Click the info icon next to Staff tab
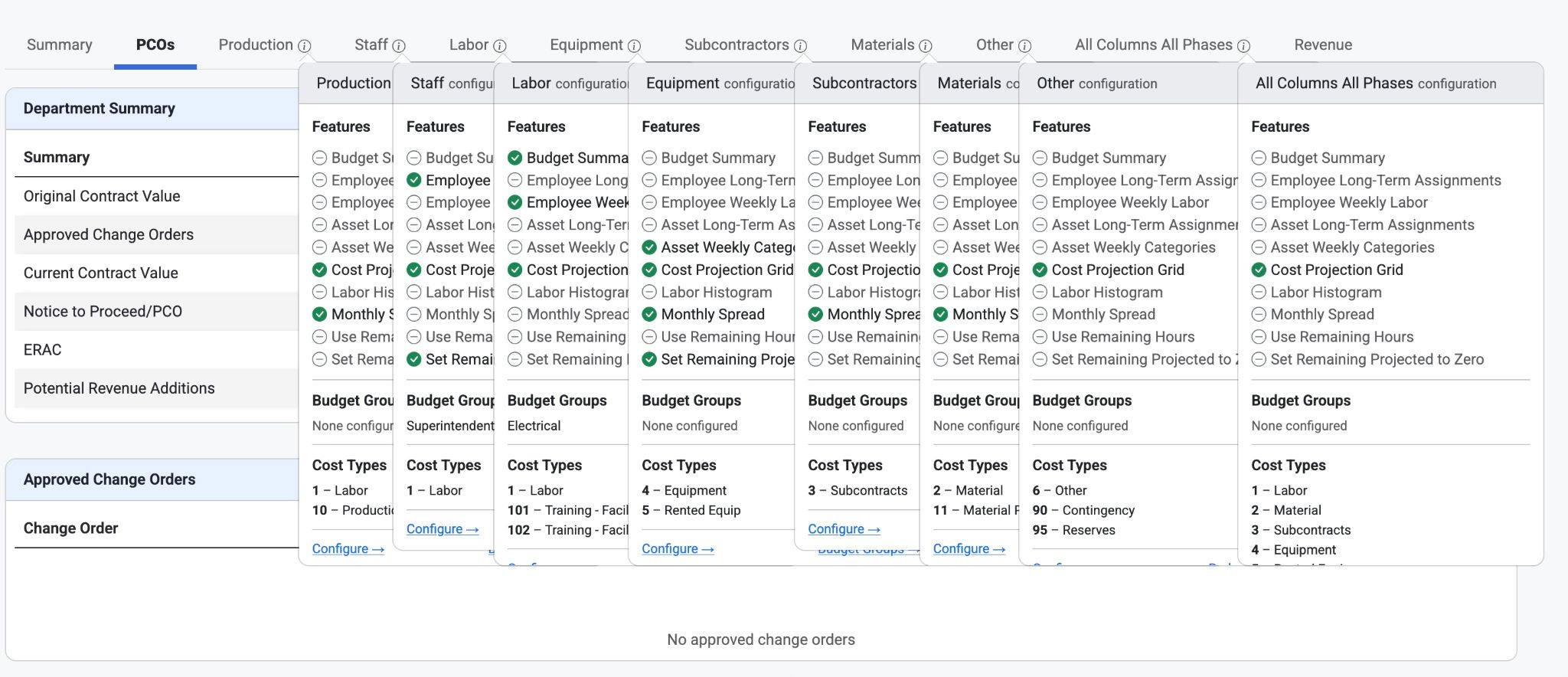The height and width of the screenshot is (677, 1568). [x=399, y=46]
